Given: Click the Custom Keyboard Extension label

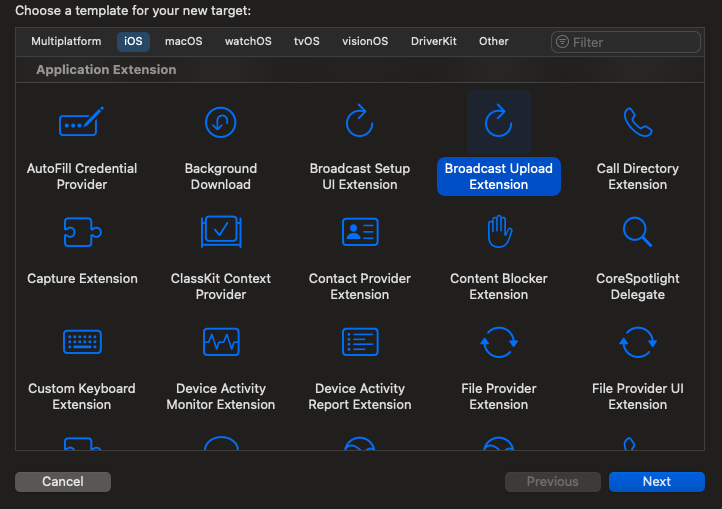Looking at the screenshot, I should coord(82,397).
